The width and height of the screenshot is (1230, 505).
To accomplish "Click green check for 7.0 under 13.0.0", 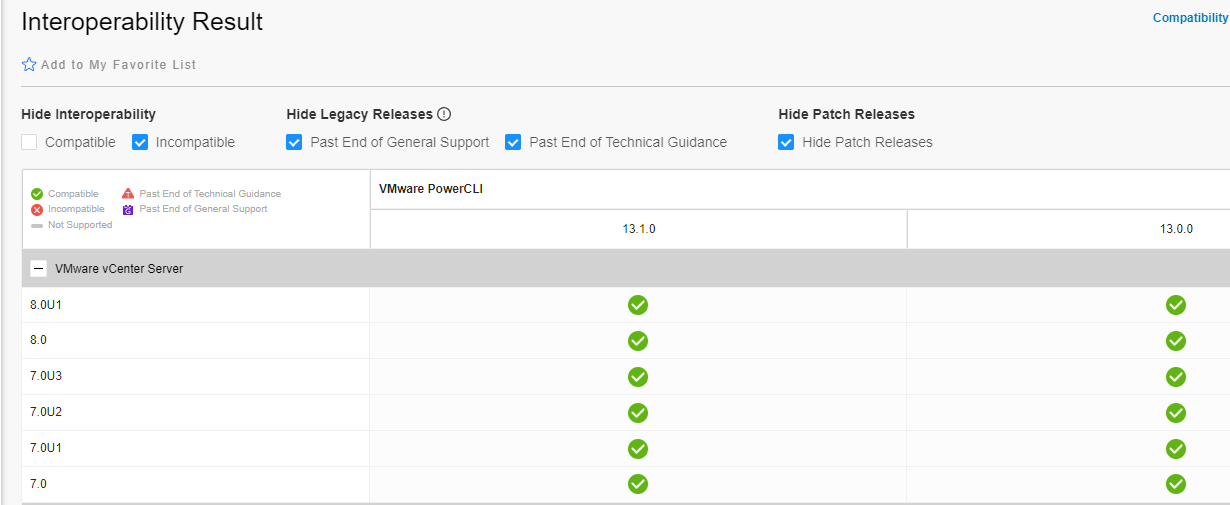I will 1176,484.
